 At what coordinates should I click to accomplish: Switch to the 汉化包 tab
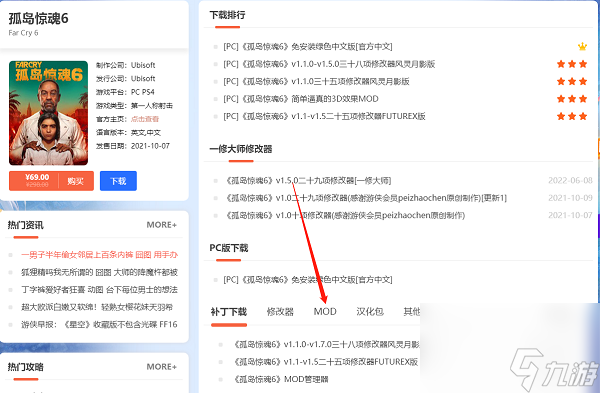coord(370,311)
